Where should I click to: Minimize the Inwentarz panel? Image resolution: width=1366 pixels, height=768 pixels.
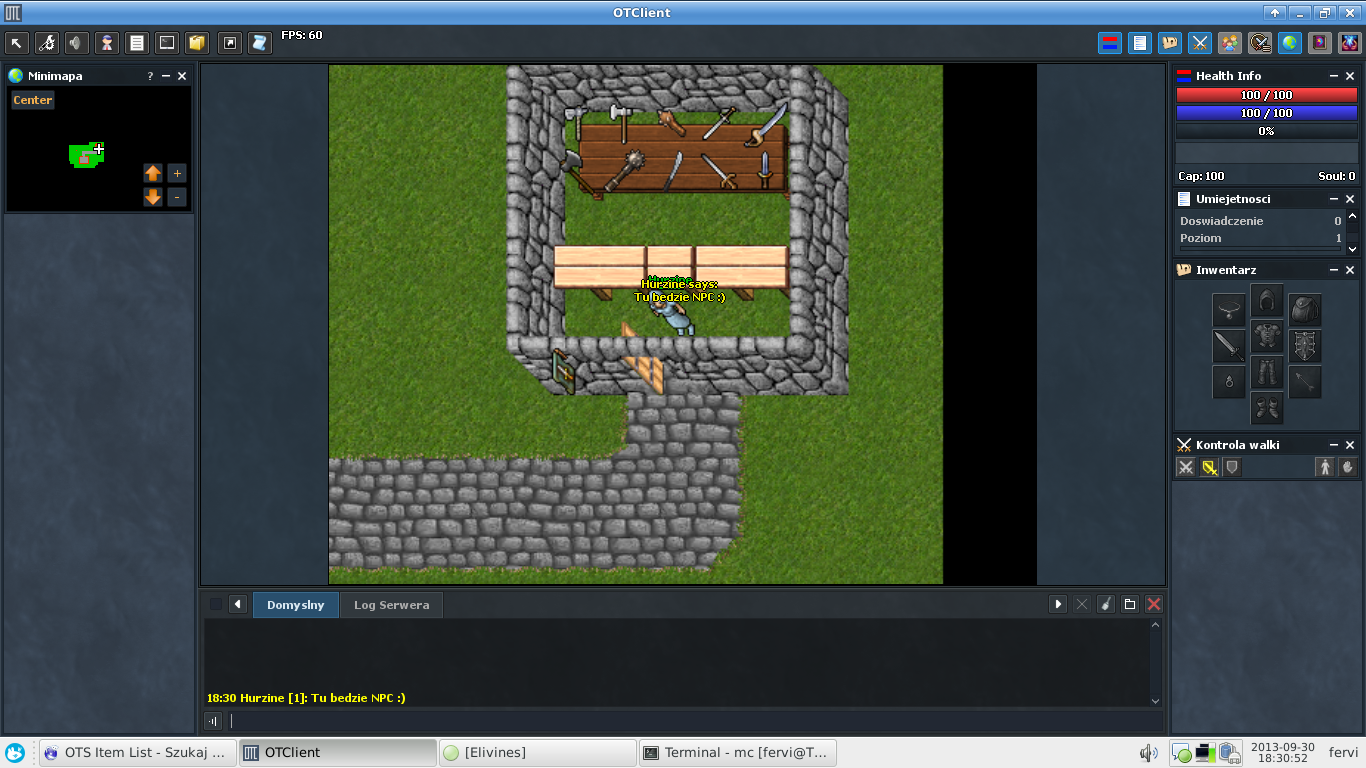[x=1334, y=270]
